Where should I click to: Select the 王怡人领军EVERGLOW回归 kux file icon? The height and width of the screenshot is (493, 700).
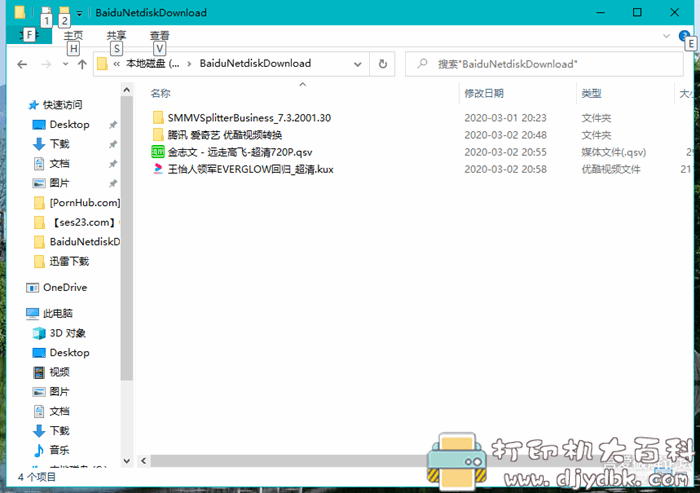(158, 169)
